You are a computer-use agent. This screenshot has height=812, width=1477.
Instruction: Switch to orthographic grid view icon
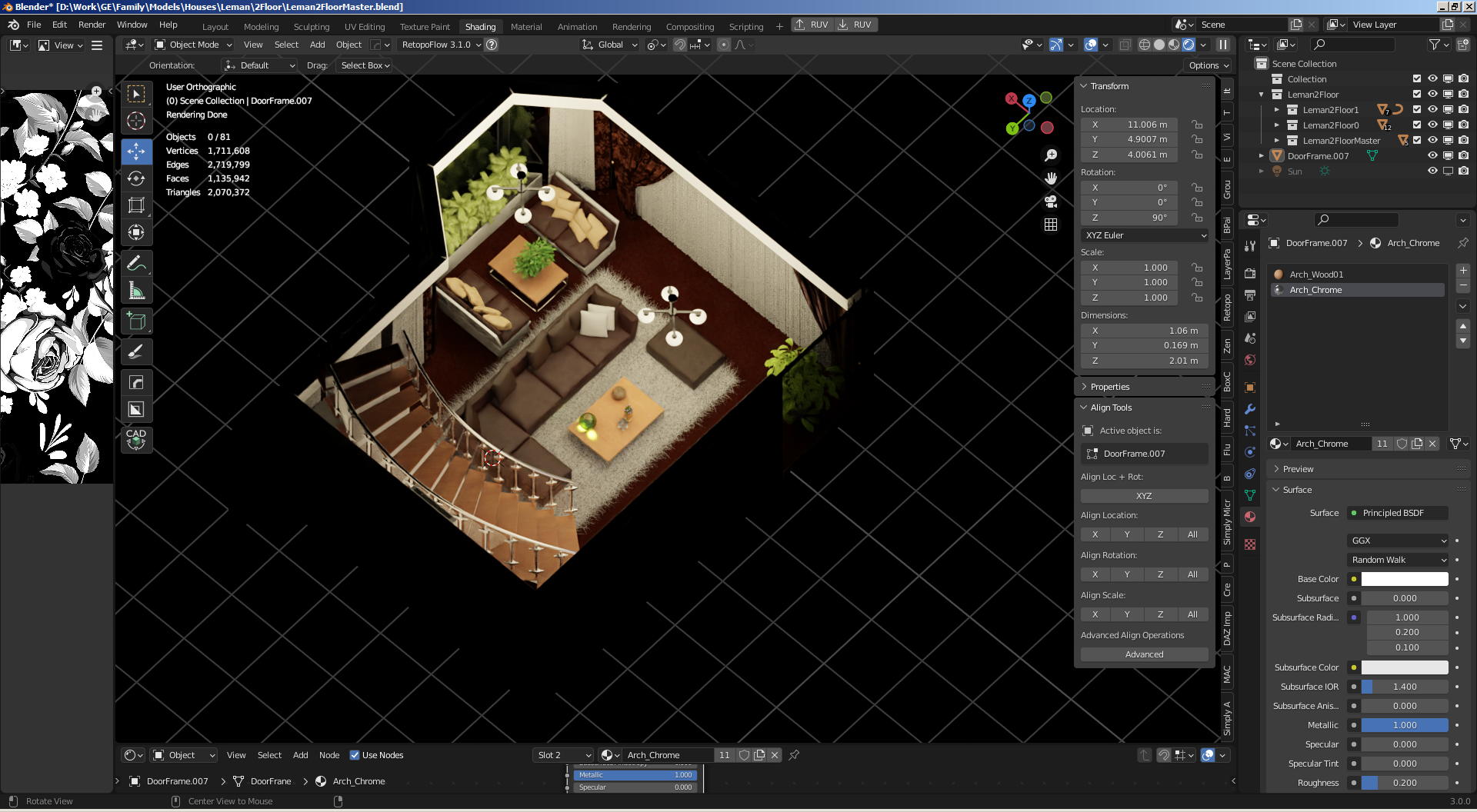[1051, 225]
